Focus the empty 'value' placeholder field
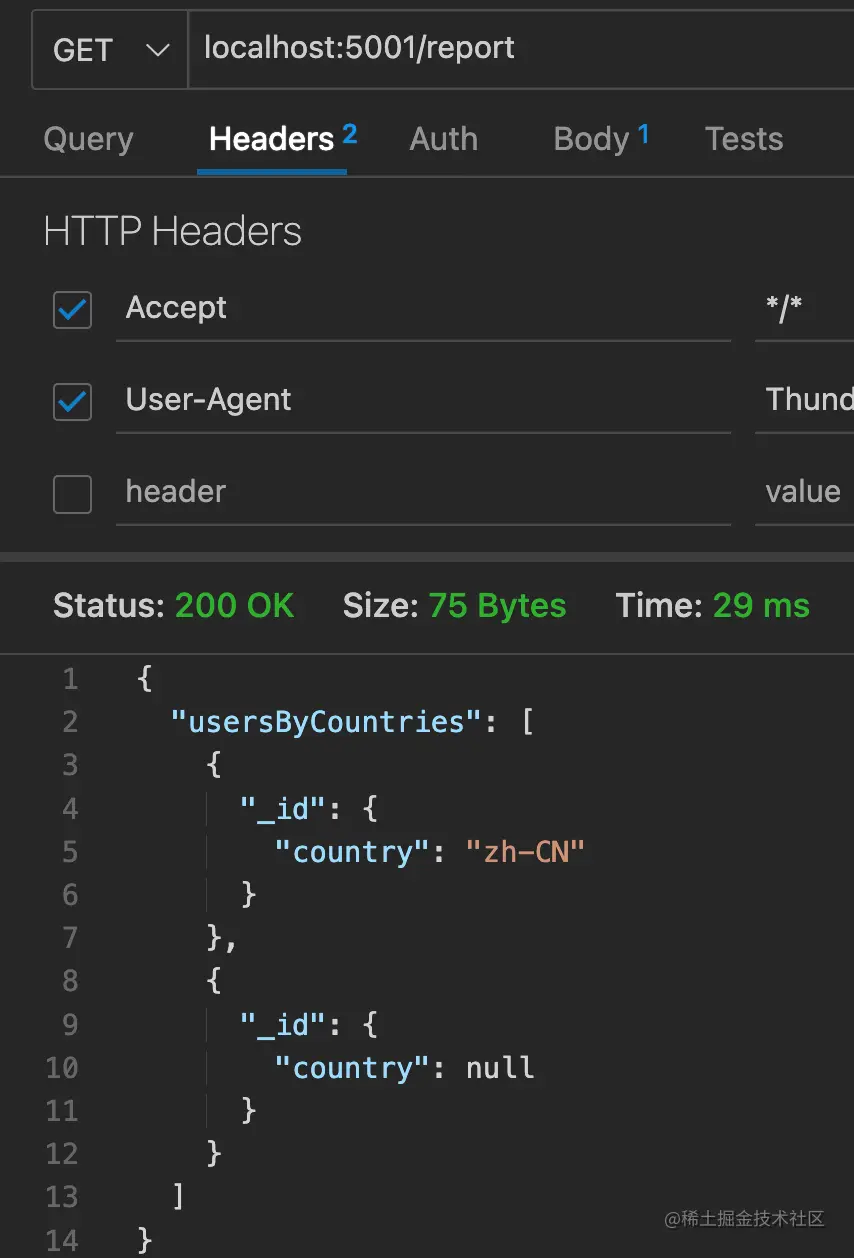 click(x=803, y=492)
